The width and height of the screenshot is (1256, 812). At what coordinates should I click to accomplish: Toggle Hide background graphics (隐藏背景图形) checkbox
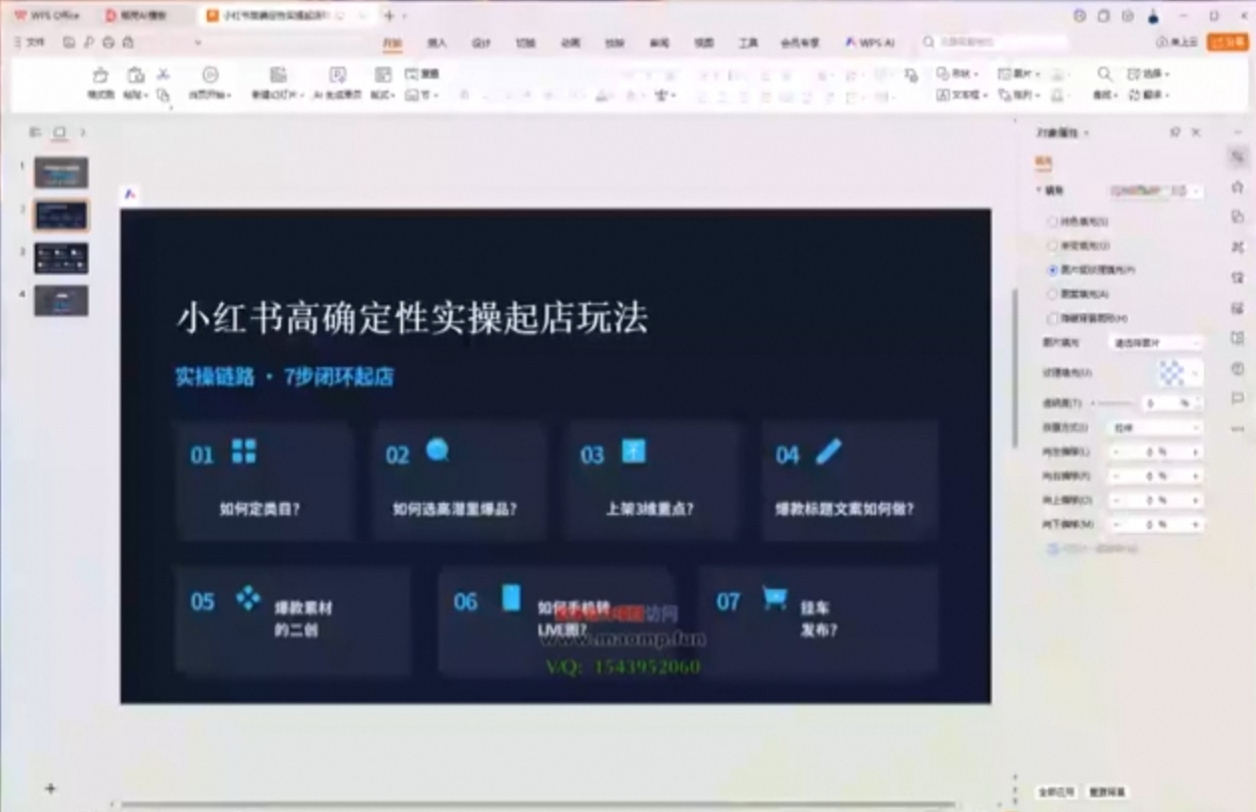click(1052, 318)
